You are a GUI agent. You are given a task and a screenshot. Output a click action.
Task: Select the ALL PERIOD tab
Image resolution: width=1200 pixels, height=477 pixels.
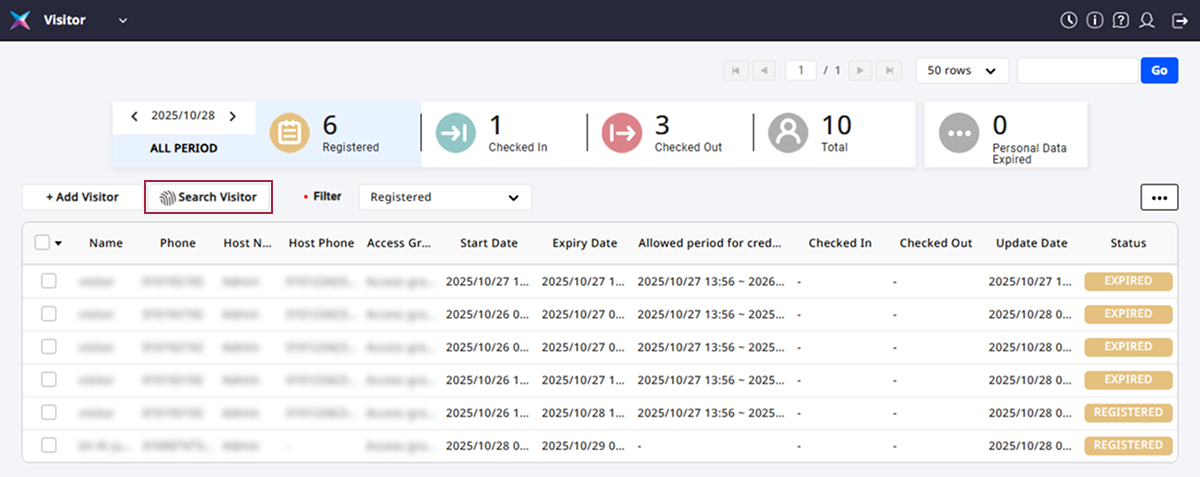pos(184,148)
